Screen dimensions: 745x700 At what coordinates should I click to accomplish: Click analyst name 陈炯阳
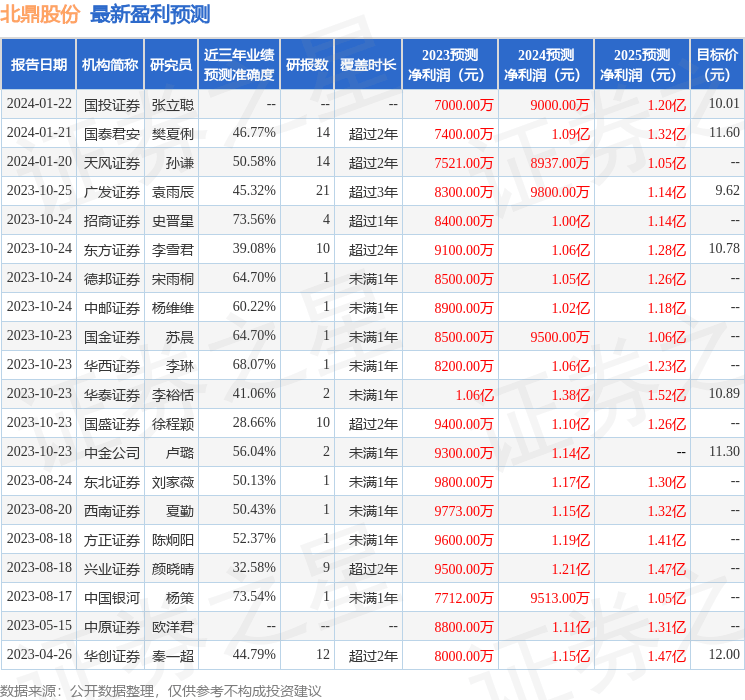click(x=172, y=540)
